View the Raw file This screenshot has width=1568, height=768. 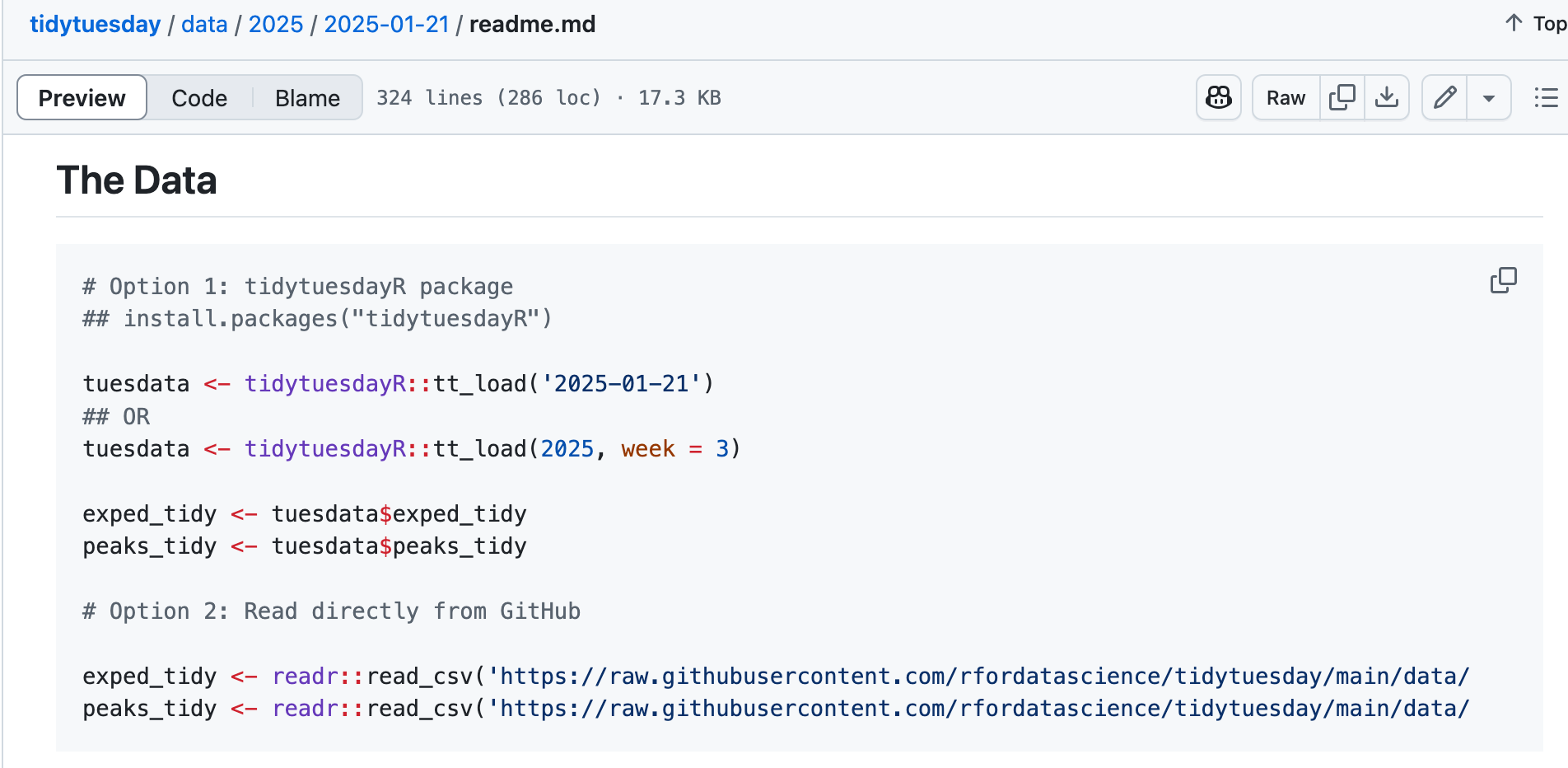1286,98
